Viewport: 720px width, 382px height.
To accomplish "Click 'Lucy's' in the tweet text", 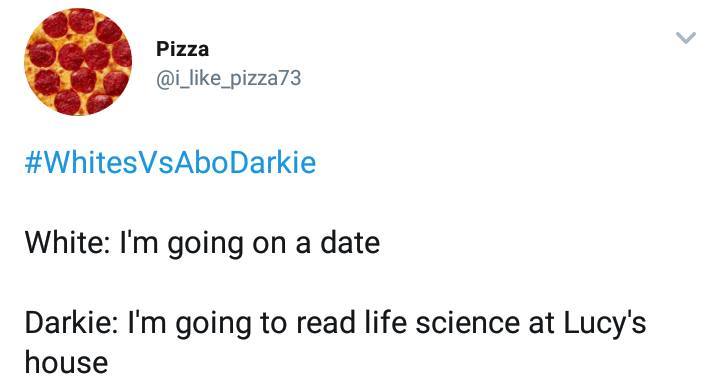I will [x=605, y=324].
